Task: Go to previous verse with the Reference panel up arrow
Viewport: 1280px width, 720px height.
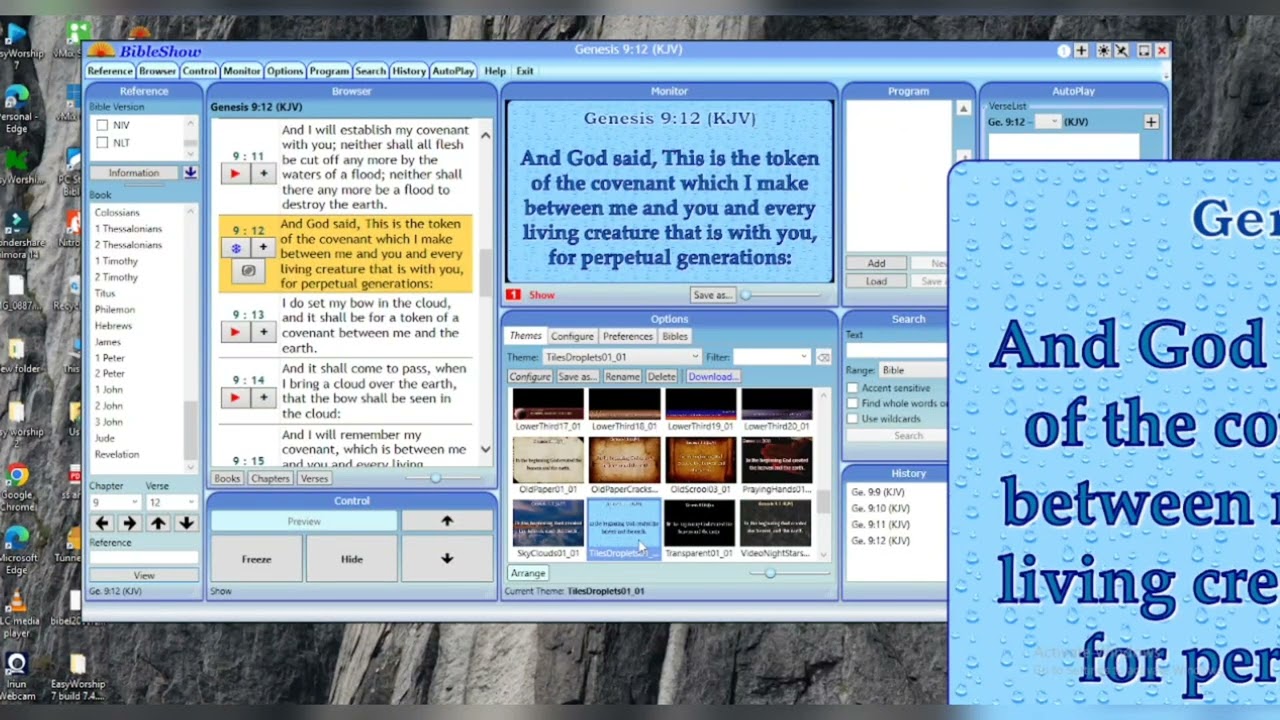Action: pos(158,523)
